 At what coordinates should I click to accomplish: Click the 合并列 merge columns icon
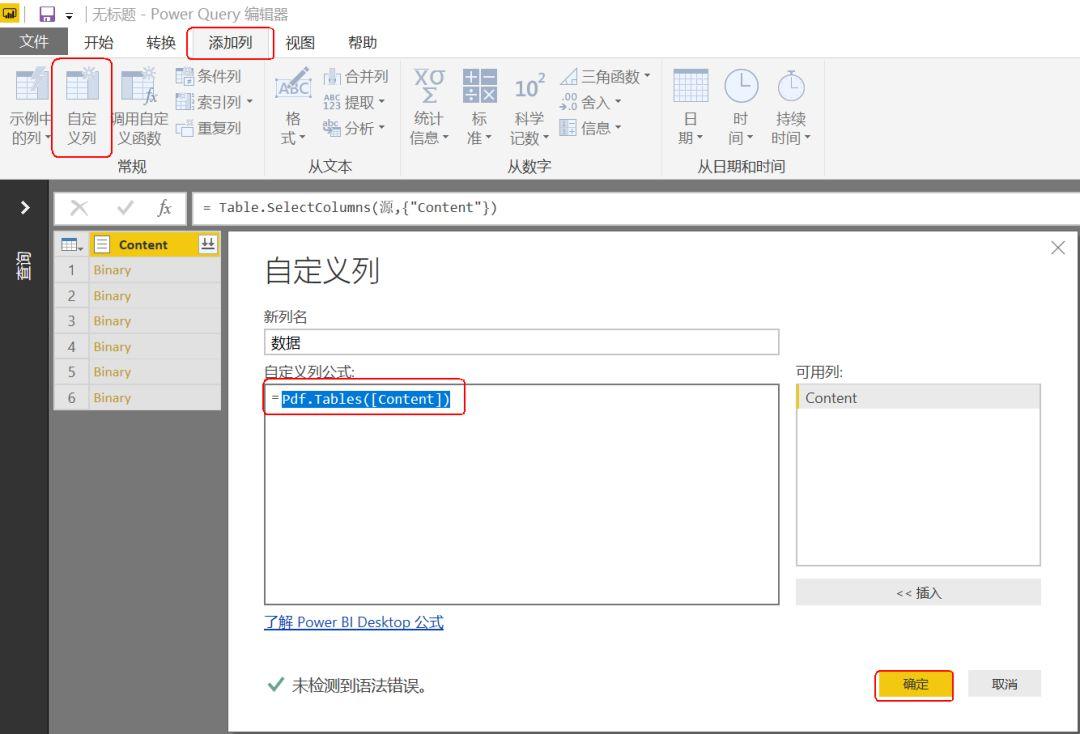pyautogui.click(x=332, y=76)
